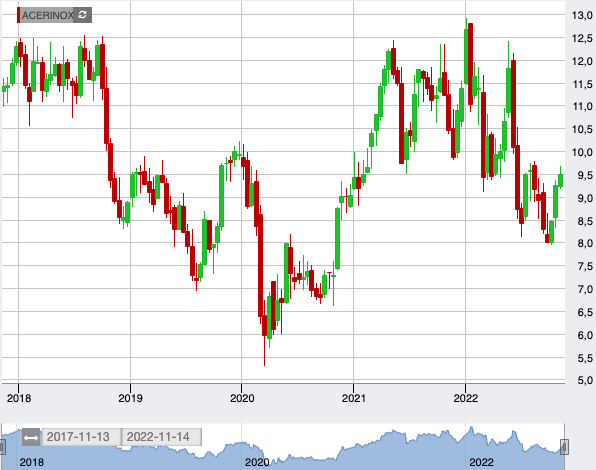Select the 2022 marker in the overview navigator
The image size is (596, 470).
point(481,462)
